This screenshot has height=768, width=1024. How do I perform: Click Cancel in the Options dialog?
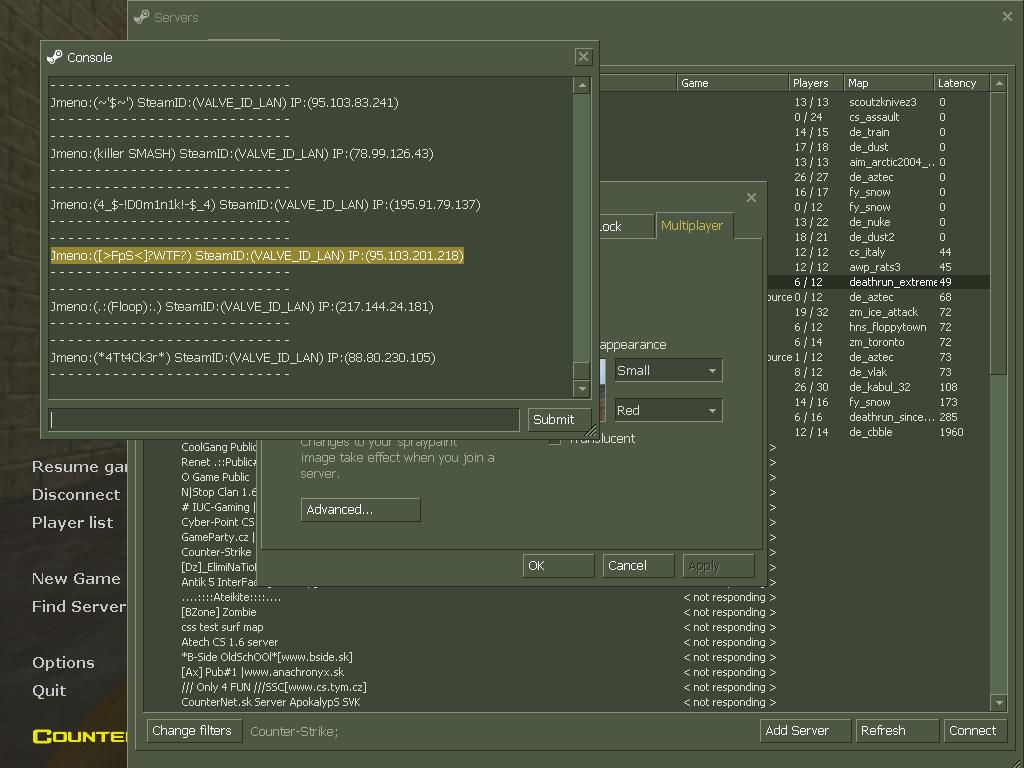click(638, 566)
